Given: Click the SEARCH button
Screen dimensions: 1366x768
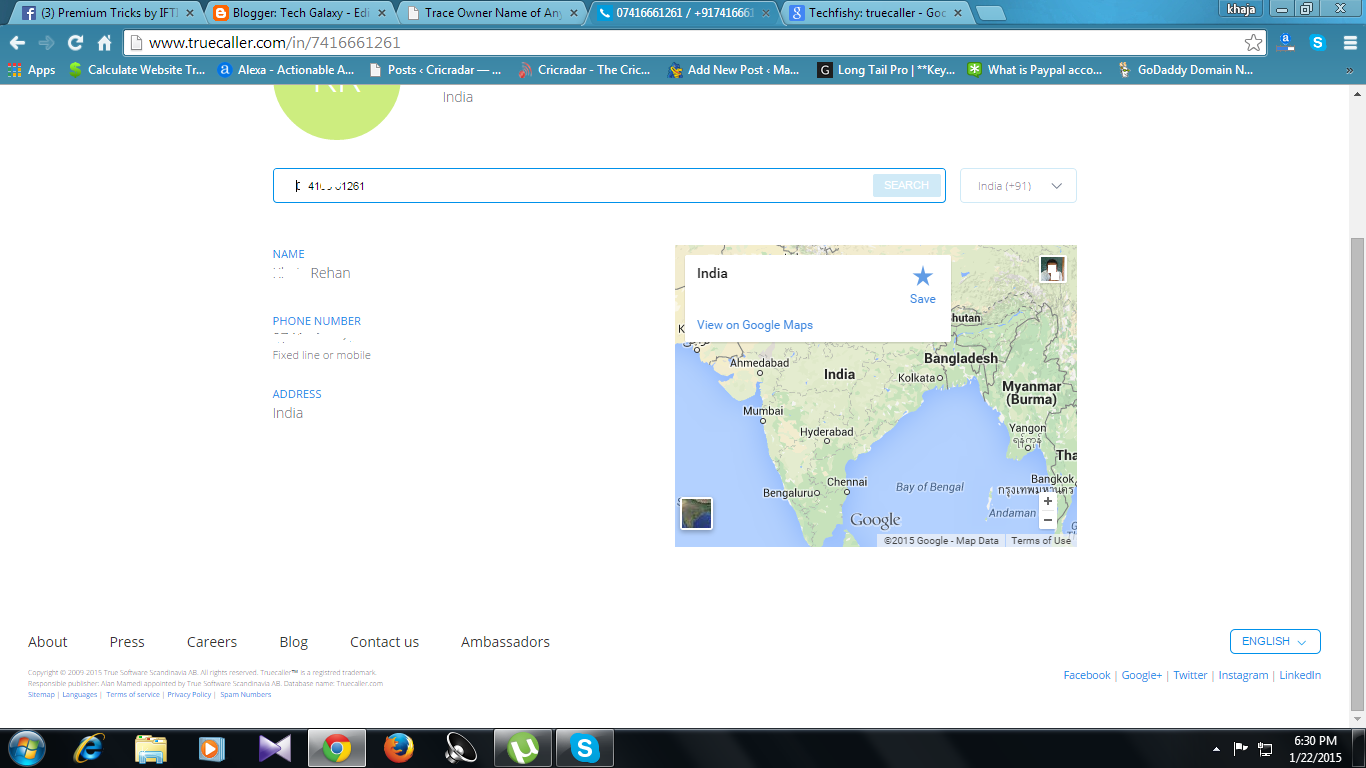Looking at the screenshot, I should point(907,185).
